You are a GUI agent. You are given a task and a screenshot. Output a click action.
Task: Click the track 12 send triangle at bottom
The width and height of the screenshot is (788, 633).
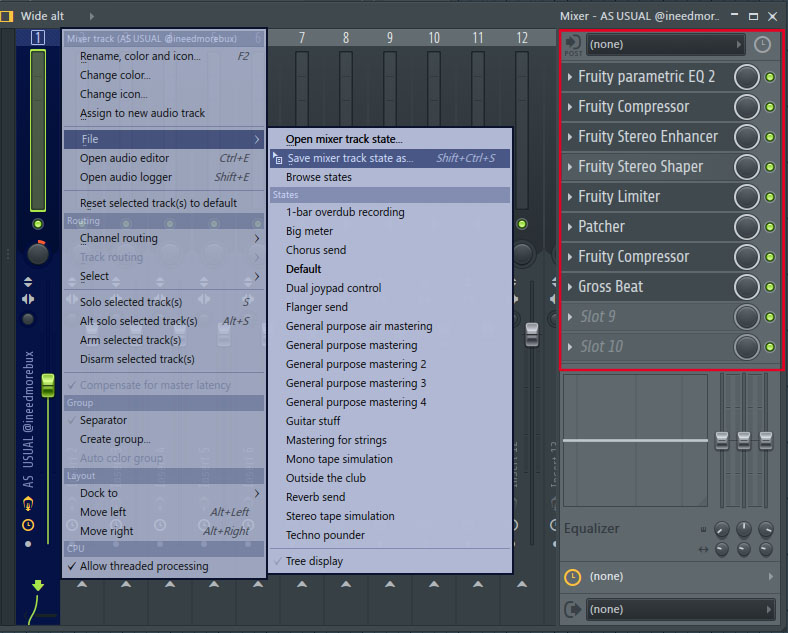[522, 584]
